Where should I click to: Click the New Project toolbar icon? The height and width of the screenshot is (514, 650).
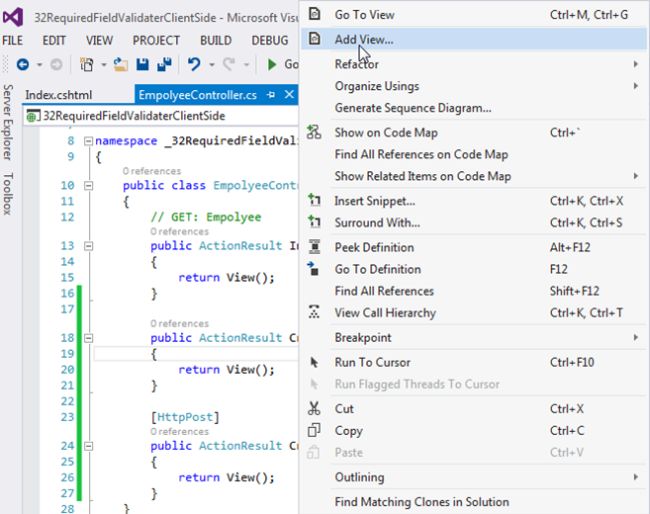[87, 64]
